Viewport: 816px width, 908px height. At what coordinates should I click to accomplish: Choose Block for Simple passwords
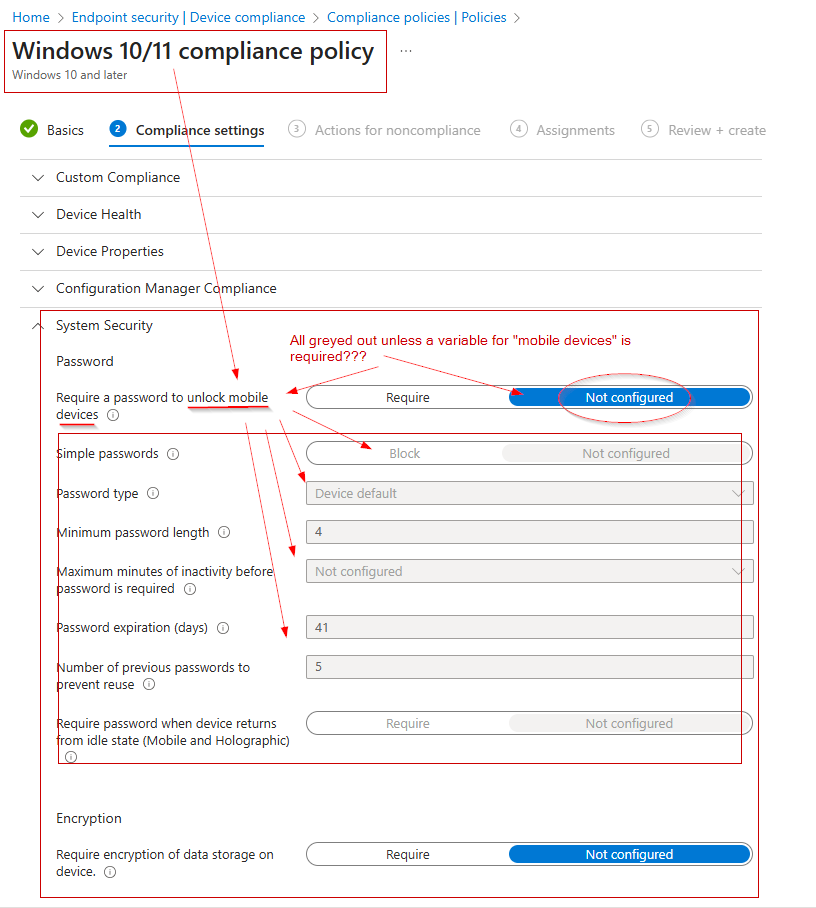pos(404,453)
